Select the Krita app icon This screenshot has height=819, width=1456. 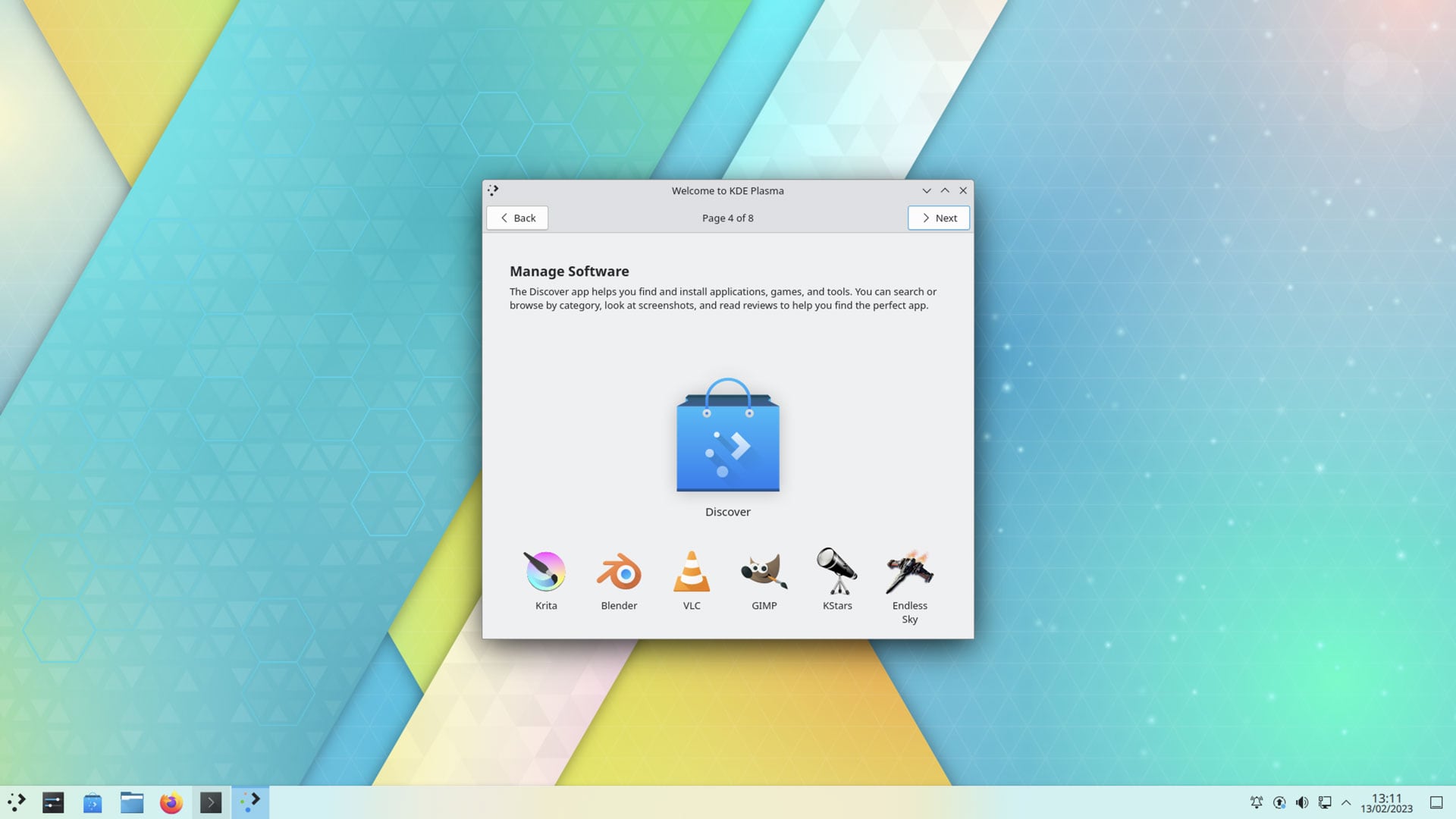[x=545, y=571]
